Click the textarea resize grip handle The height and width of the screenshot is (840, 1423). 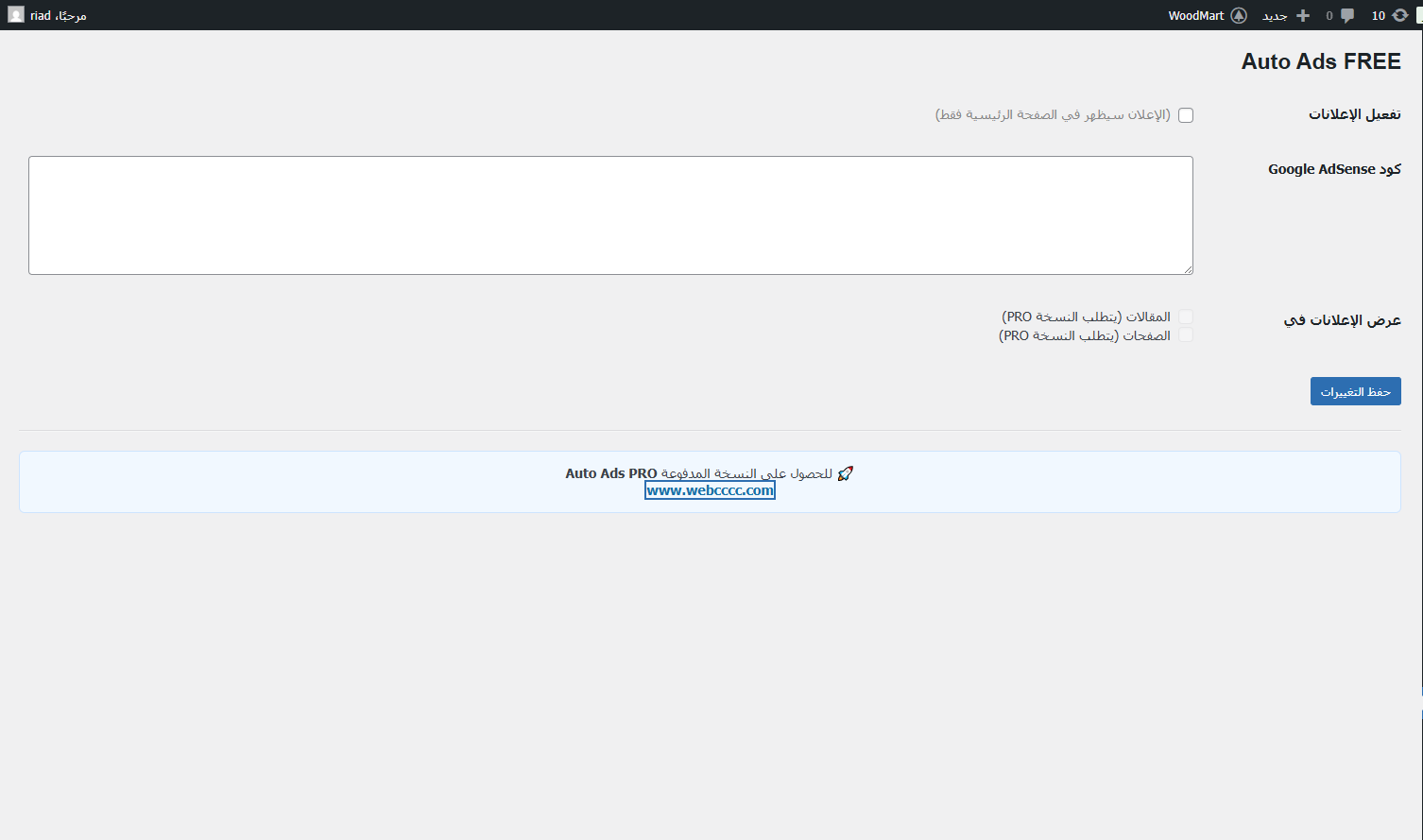1188,269
